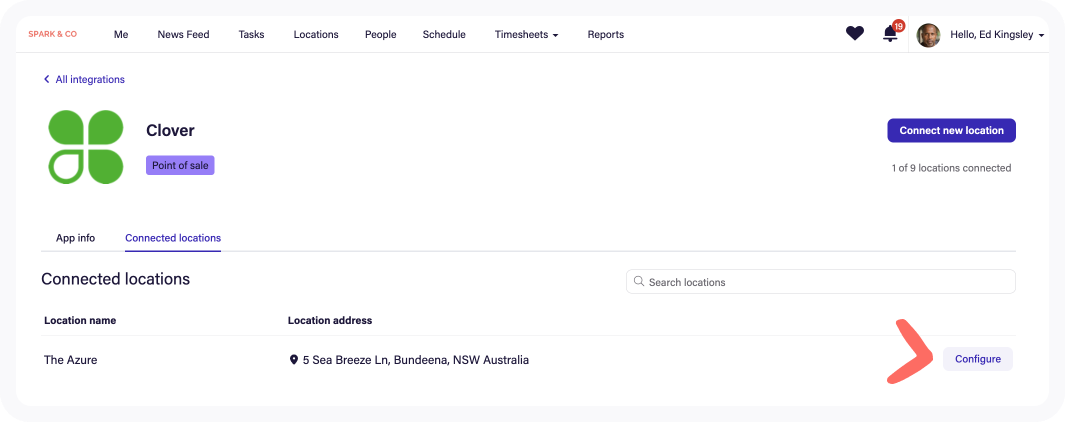Screen dimensions: 1065x422
Task: Click the Clover four-leaf logo
Action: (x=86, y=147)
